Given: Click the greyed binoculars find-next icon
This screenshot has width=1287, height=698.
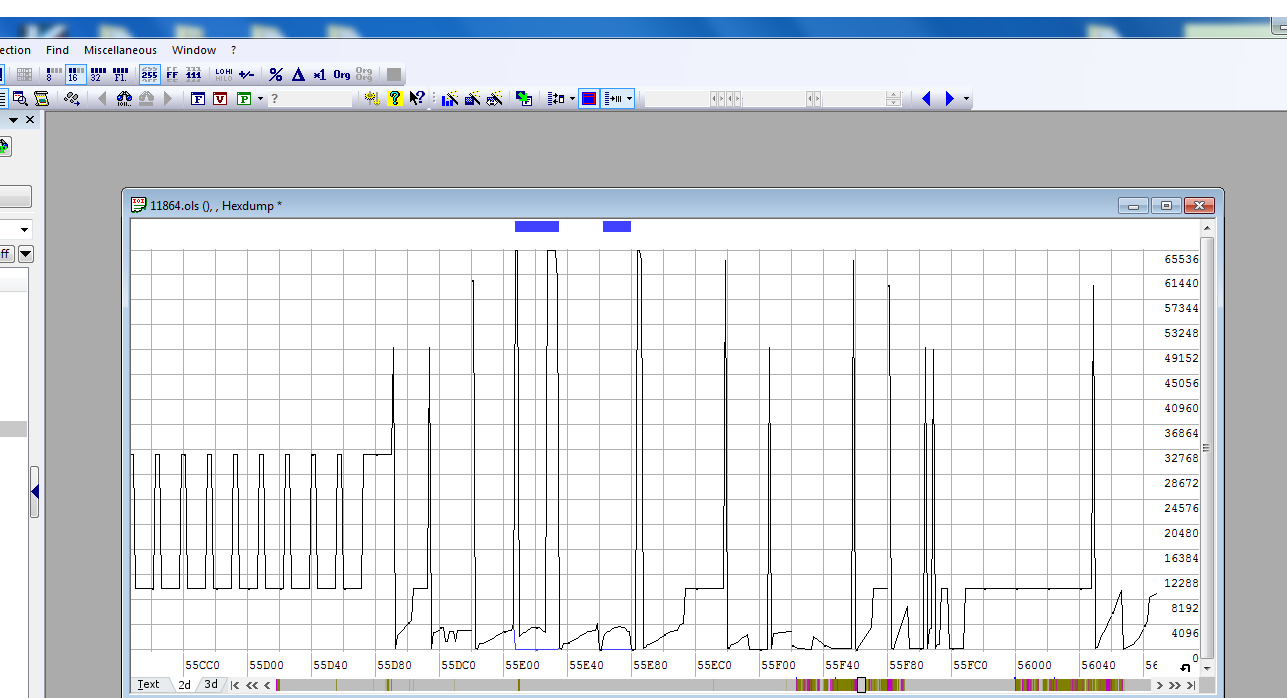Looking at the screenshot, I should pyautogui.click(x=147, y=99).
